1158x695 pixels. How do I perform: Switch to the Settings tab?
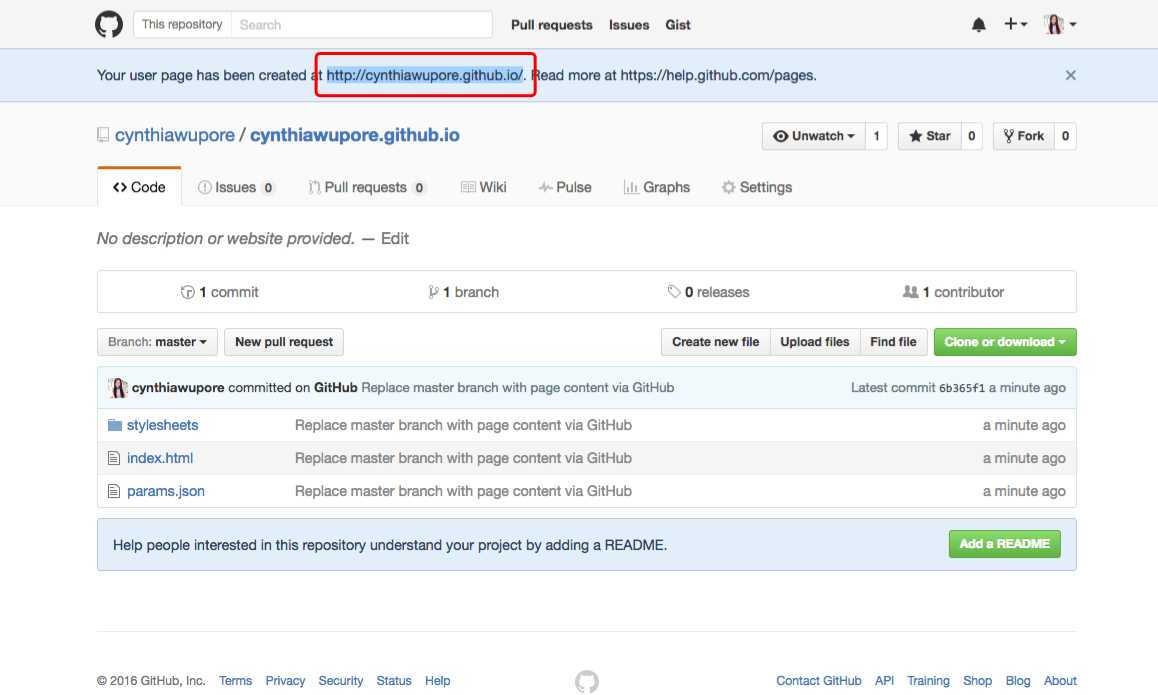tap(757, 188)
